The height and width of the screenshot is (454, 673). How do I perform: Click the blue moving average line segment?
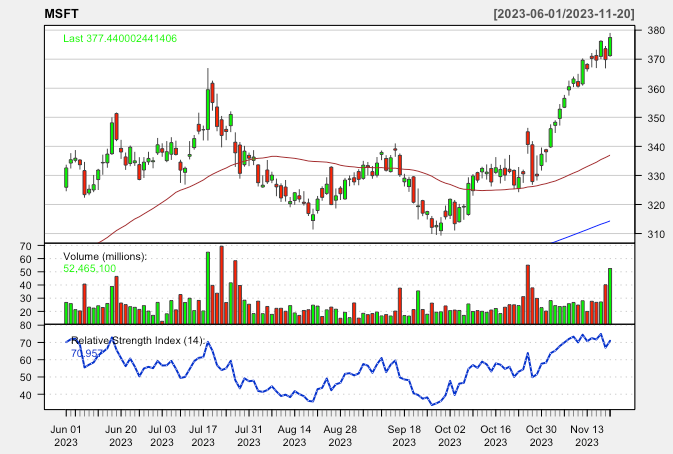pyautogui.click(x=580, y=232)
